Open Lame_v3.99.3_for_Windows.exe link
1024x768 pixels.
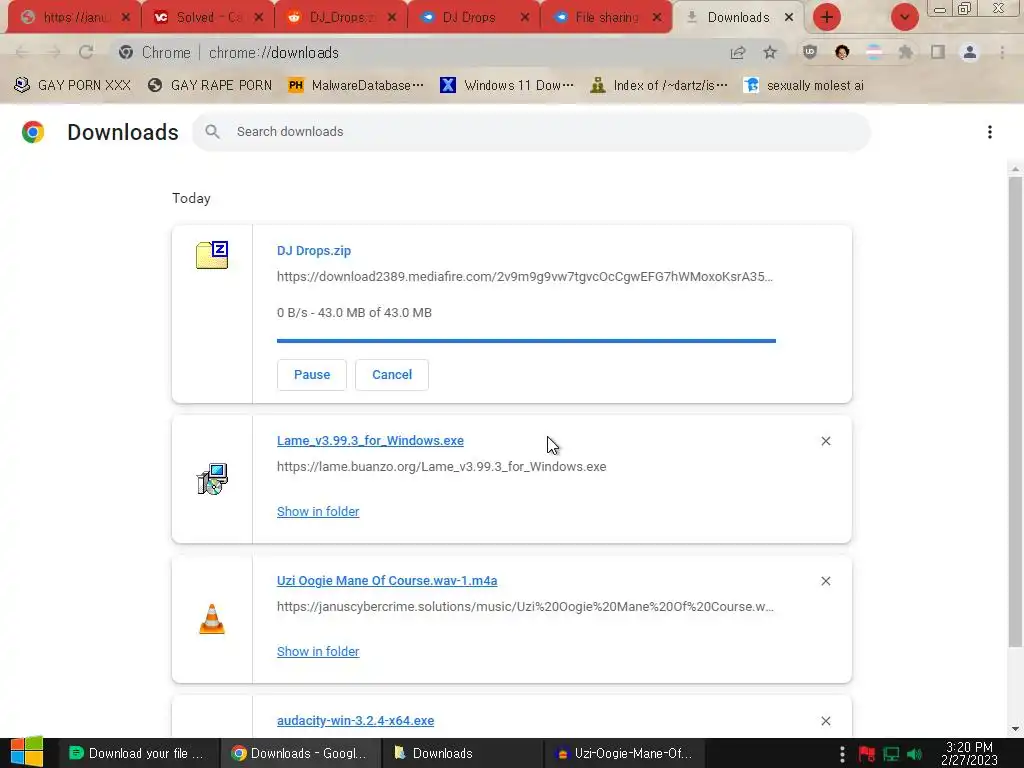pos(370,441)
